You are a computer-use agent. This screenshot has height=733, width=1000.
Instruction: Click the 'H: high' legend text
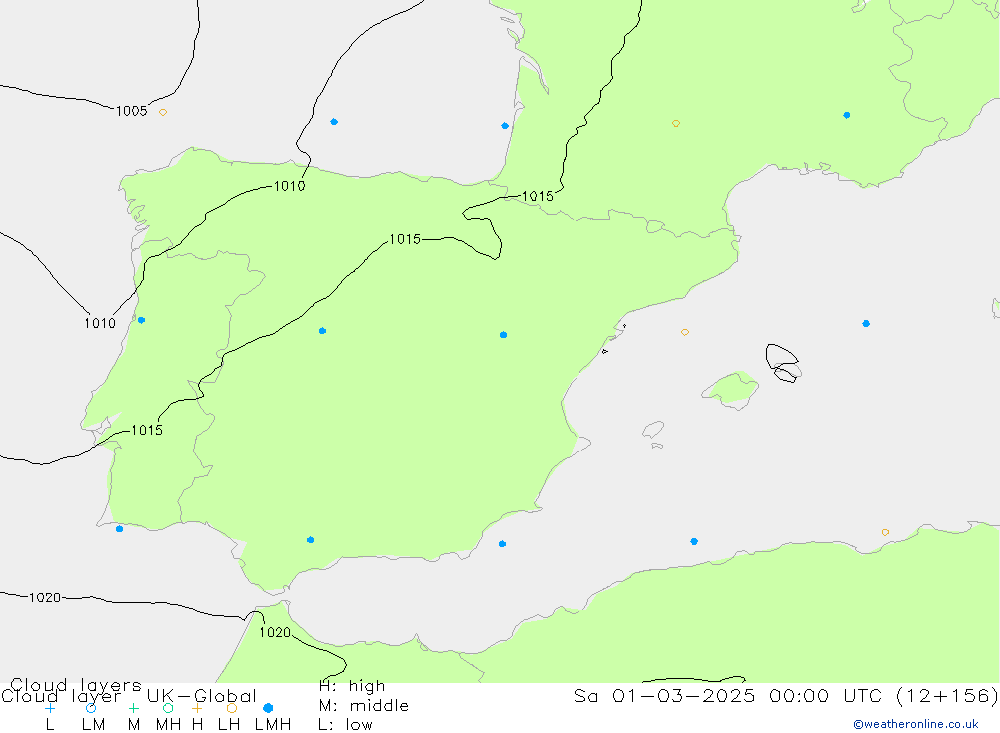click(352, 686)
